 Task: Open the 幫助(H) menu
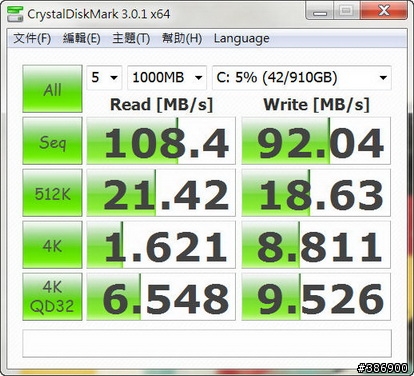coord(182,38)
